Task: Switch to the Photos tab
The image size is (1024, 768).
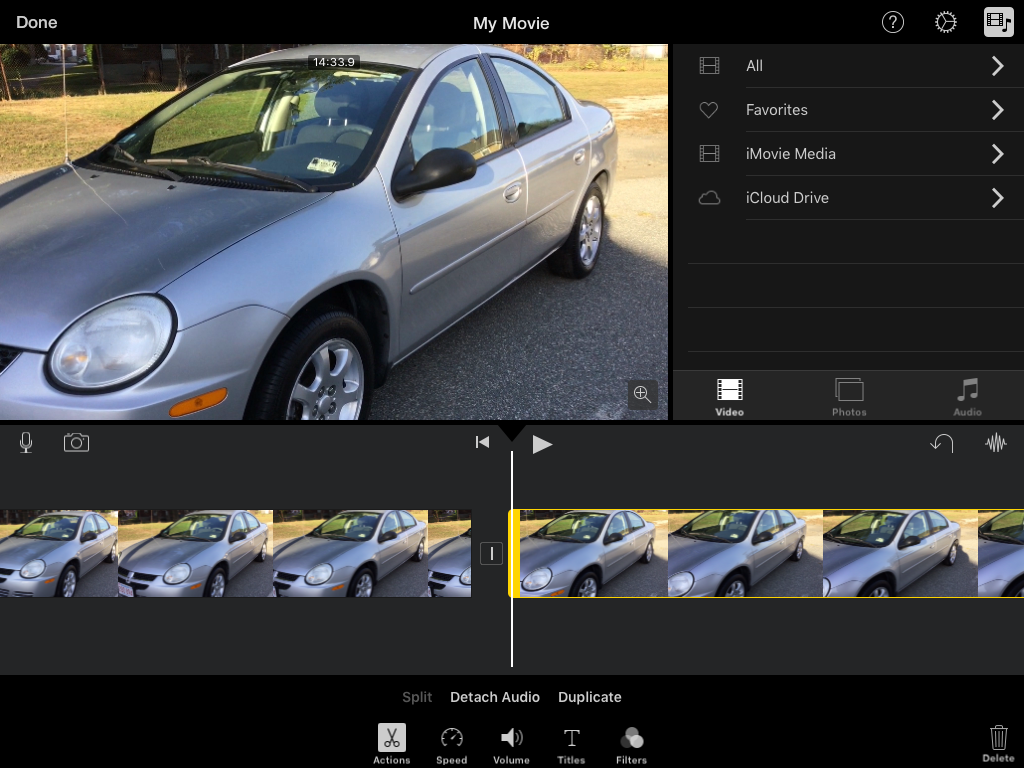Action: [849, 397]
